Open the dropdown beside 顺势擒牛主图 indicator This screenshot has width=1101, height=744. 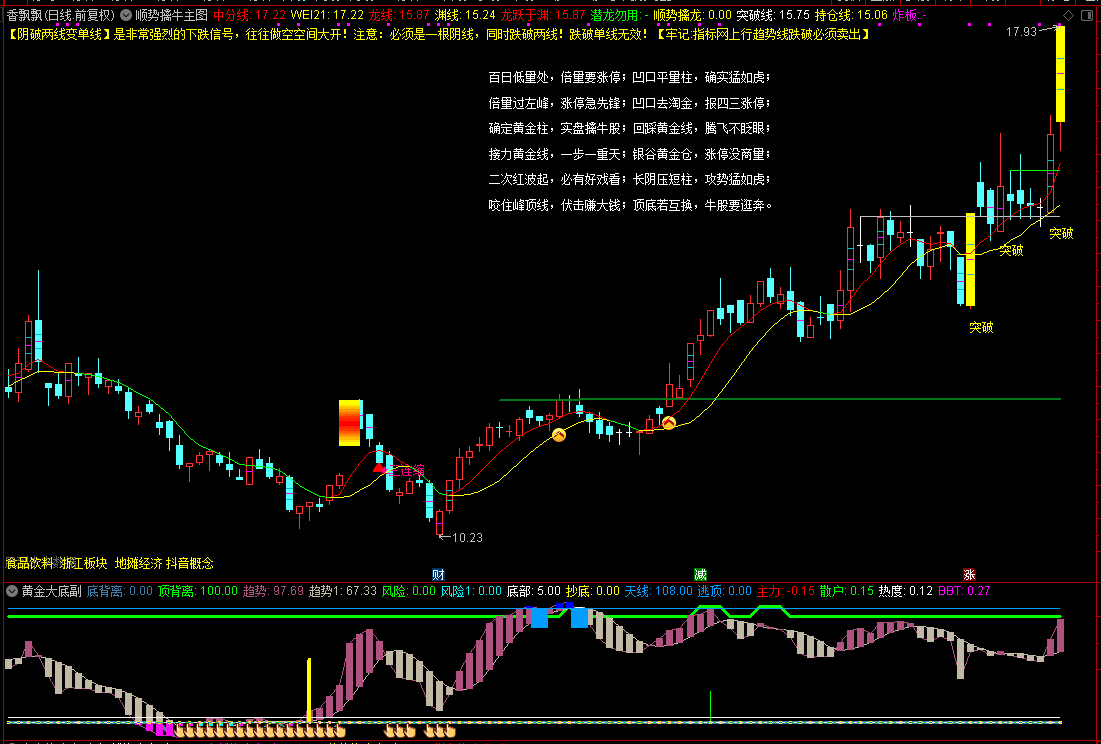click(x=126, y=15)
